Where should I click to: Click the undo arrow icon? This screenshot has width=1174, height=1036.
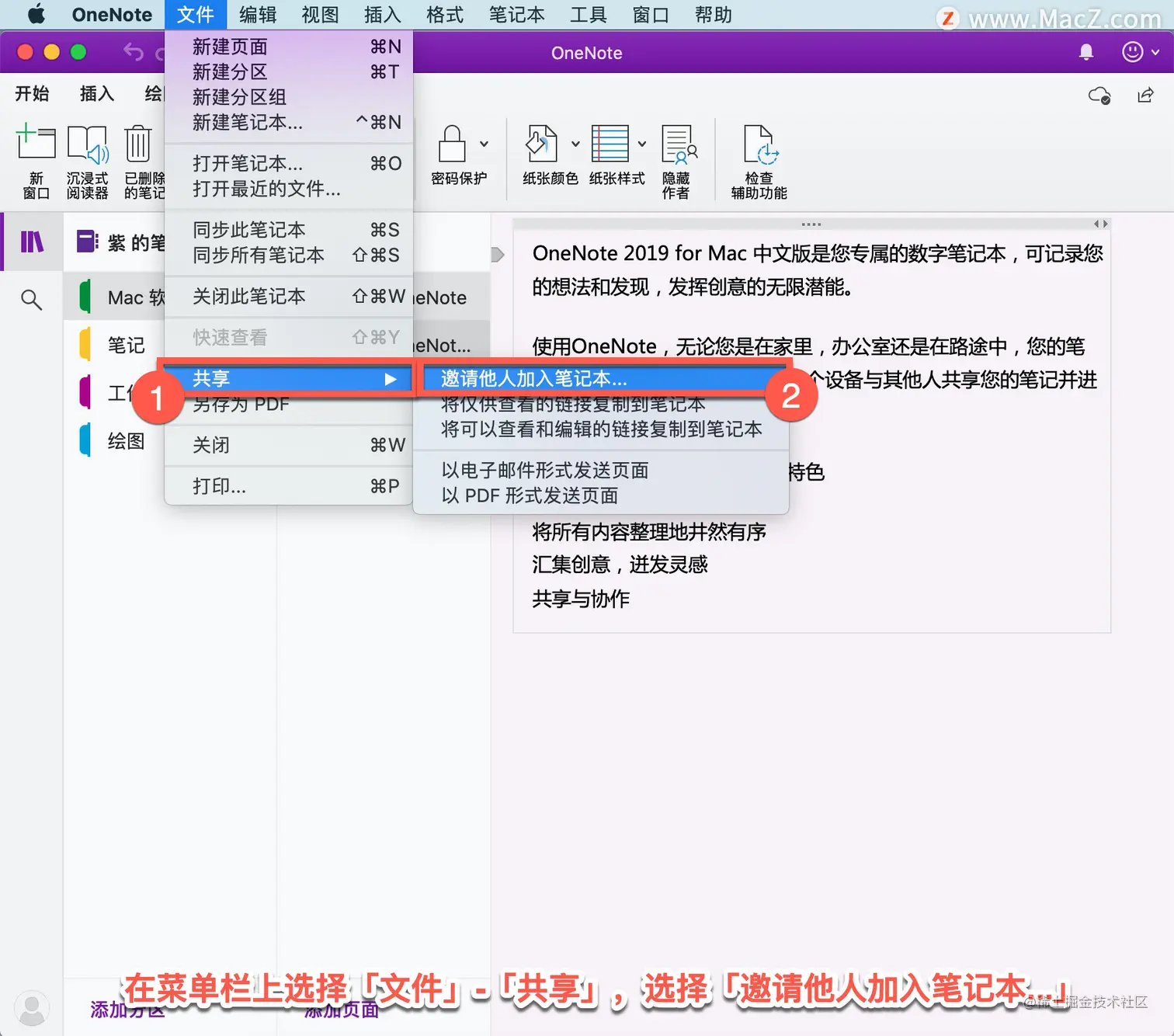[134, 52]
